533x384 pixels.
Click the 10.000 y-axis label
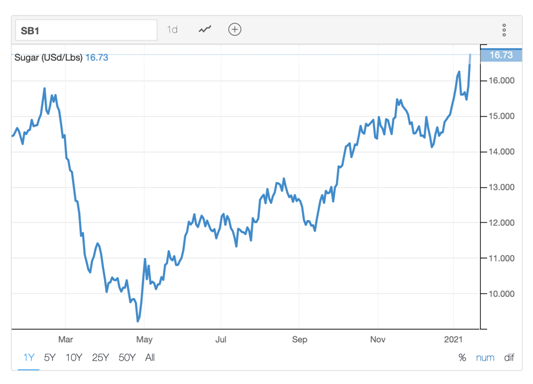click(x=501, y=294)
